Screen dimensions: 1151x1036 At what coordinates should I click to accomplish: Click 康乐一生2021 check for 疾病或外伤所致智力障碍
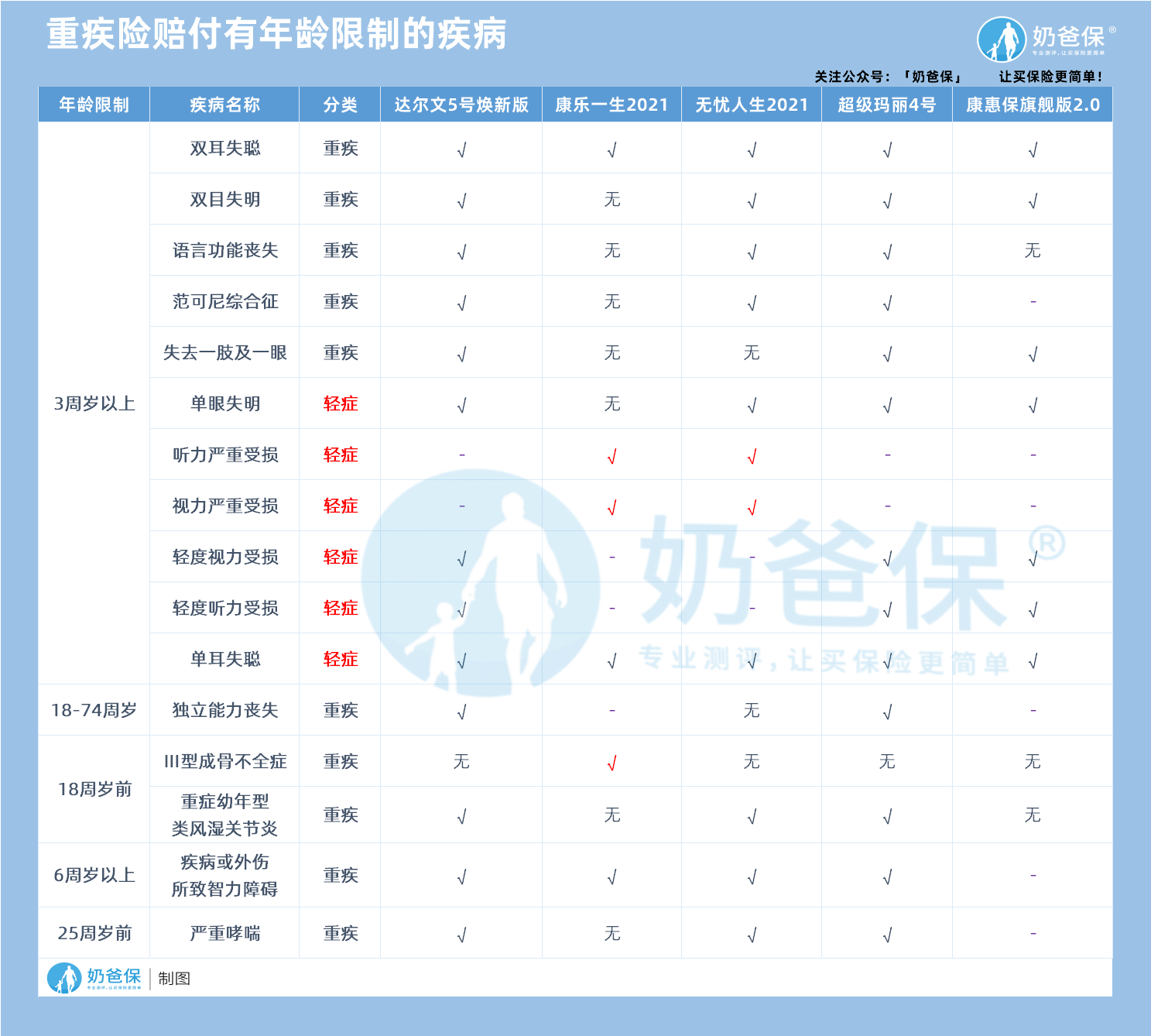(612, 877)
